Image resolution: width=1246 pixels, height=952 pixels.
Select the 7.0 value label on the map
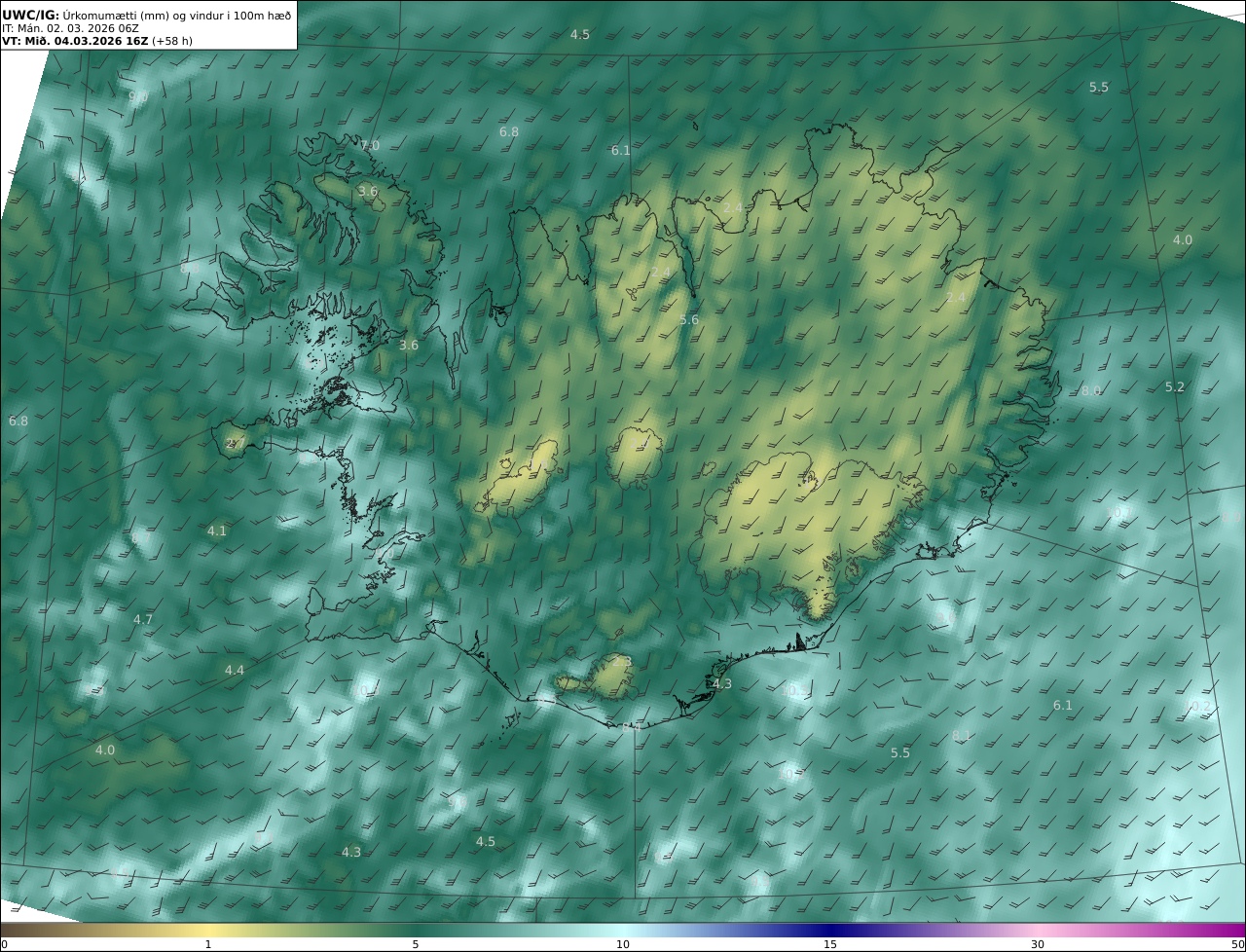pos(370,146)
